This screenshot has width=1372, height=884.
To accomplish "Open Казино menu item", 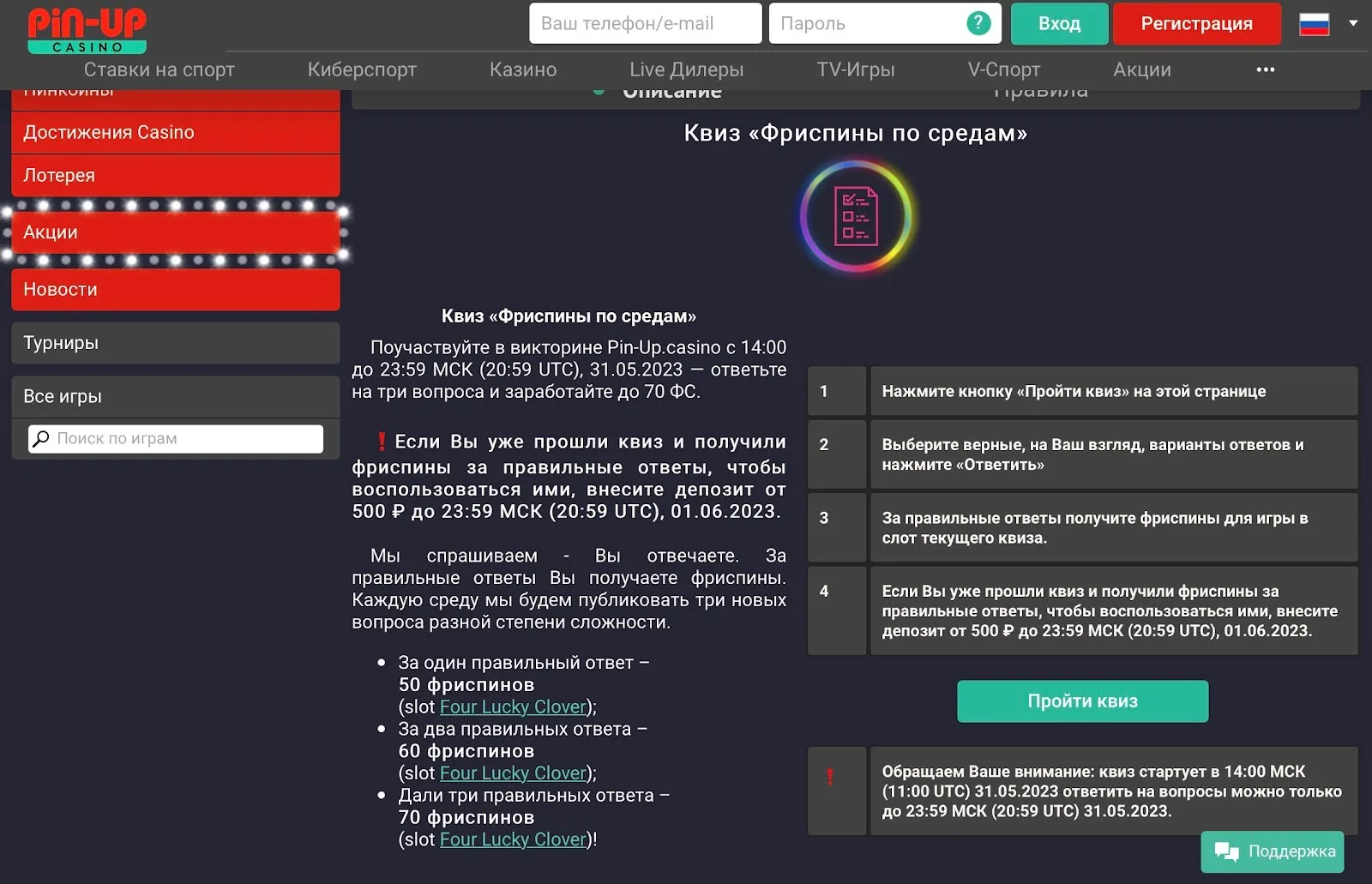I will click(x=523, y=69).
